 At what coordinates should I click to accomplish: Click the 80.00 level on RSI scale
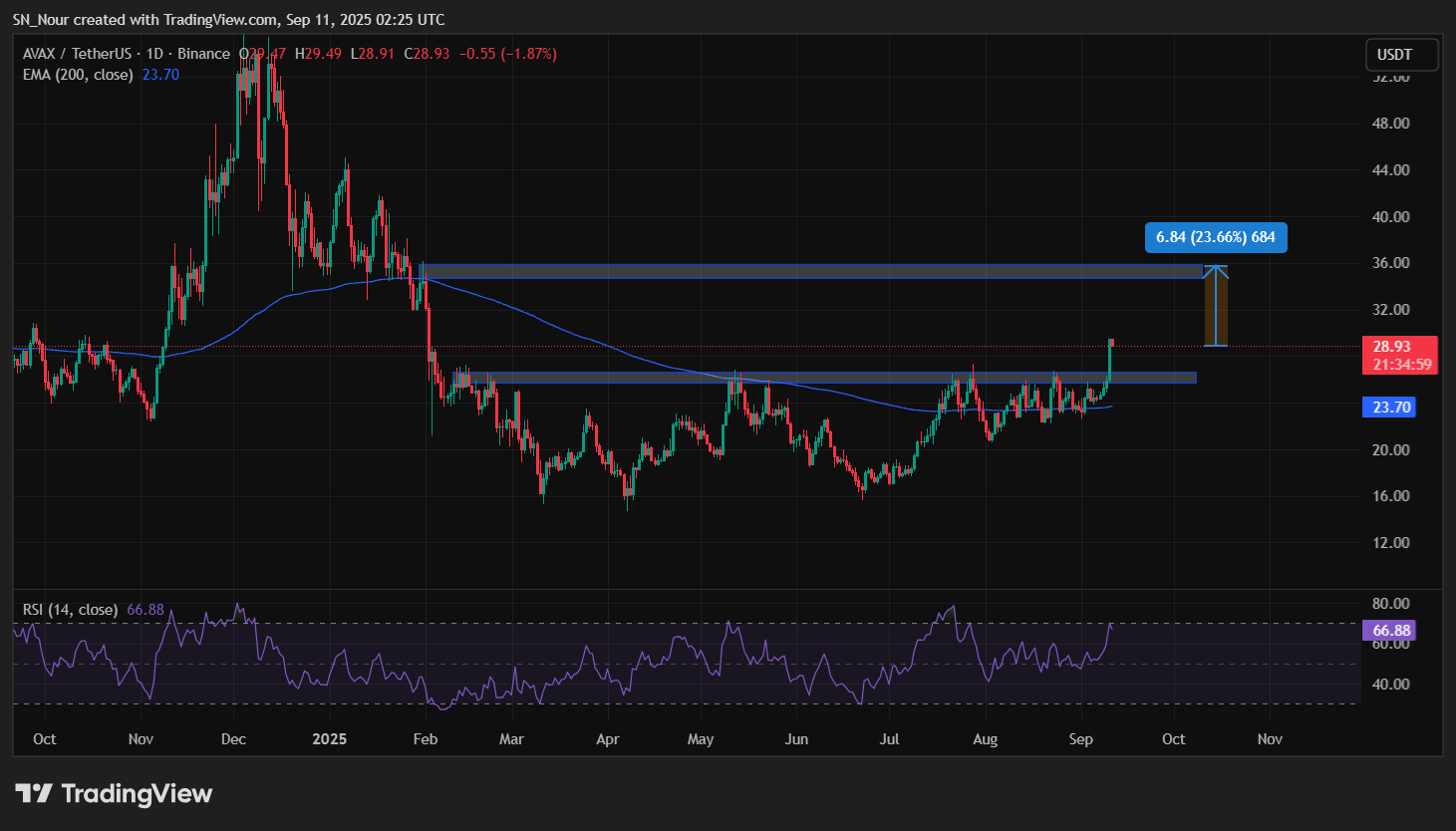tap(1390, 604)
